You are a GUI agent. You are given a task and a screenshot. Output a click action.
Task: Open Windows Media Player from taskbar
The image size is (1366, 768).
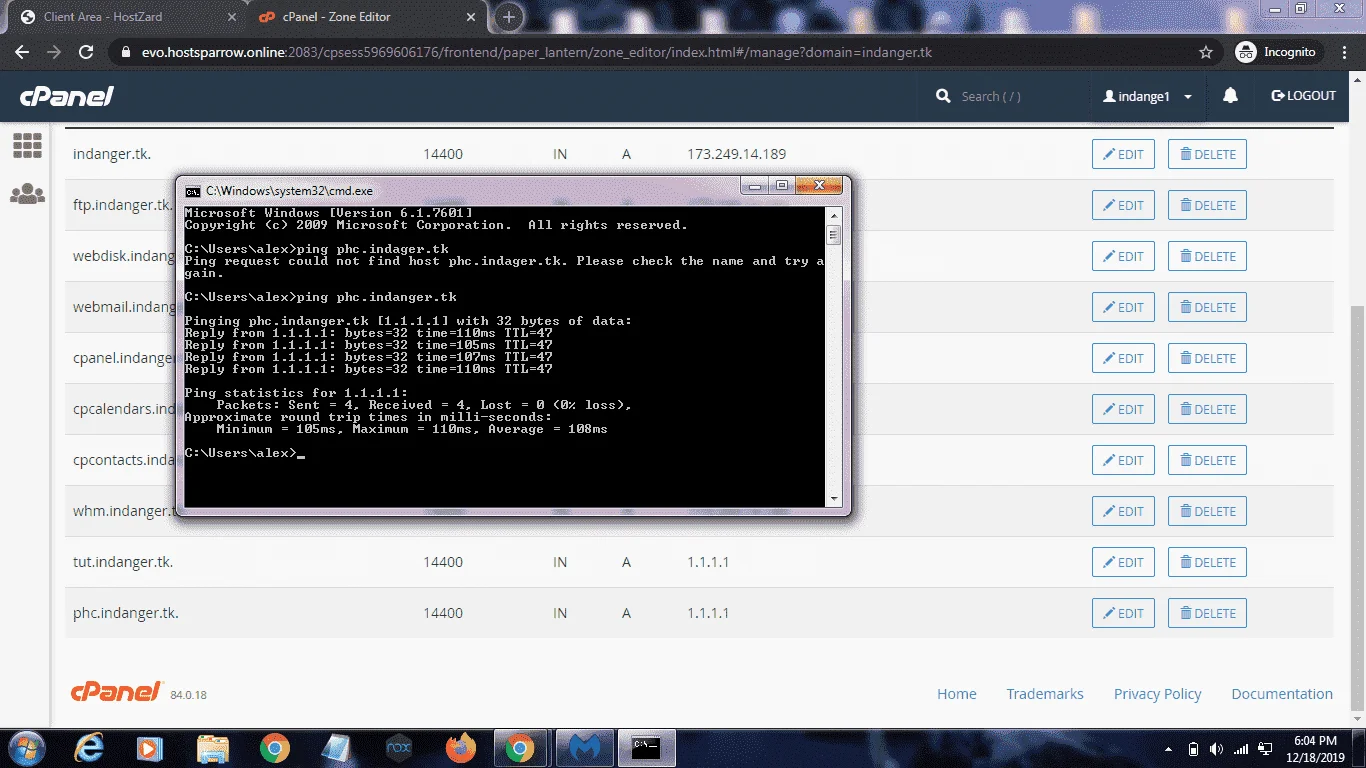pyautogui.click(x=149, y=748)
